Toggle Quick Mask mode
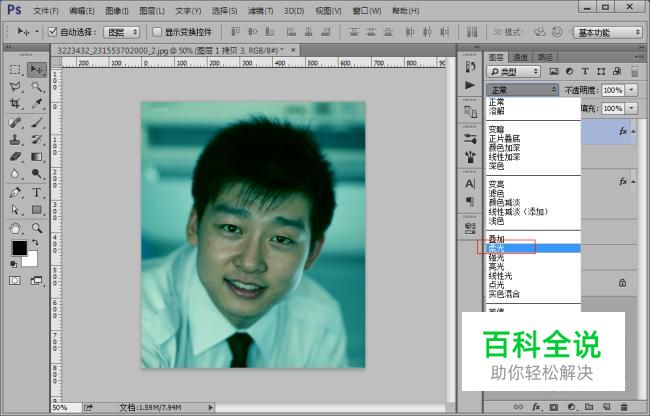This screenshot has width=650, height=416. coord(15,281)
